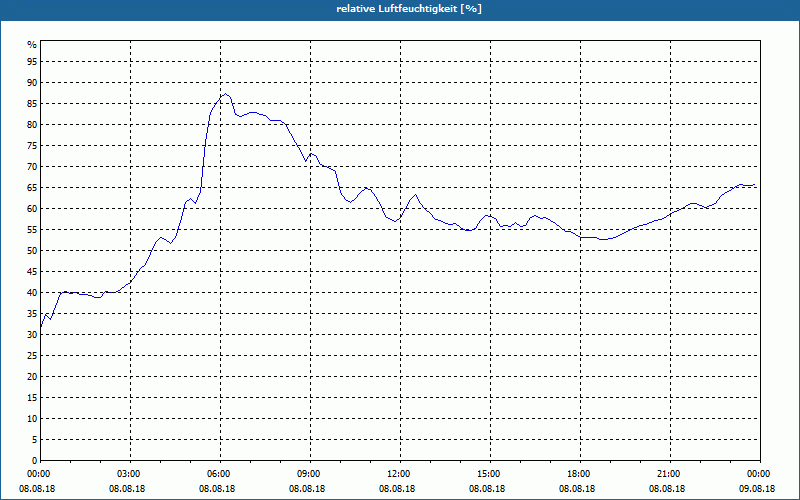
Task: Click the "85" y-axis value
Action: point(32,104)
